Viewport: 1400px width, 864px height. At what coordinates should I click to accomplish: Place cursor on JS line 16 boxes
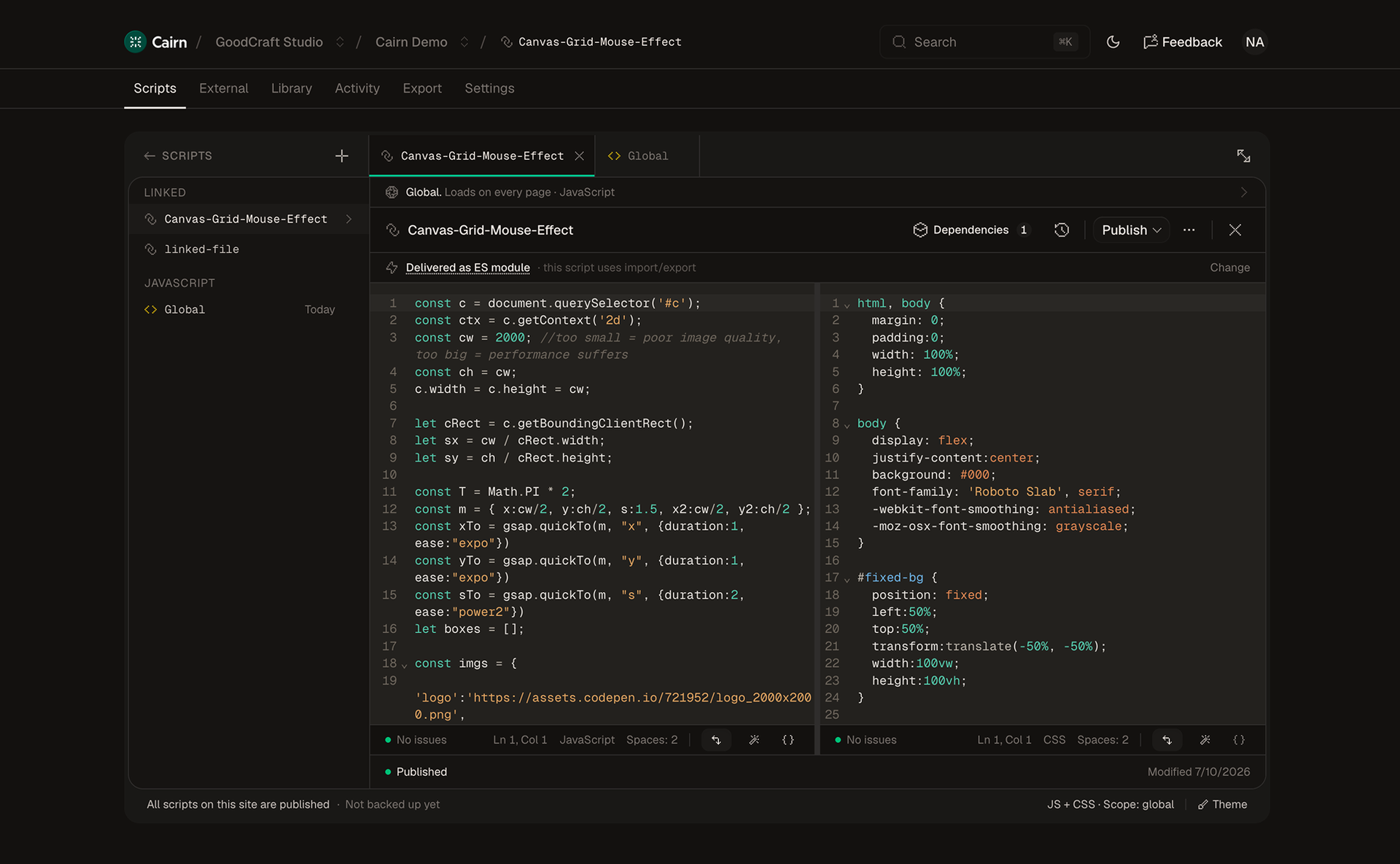(462, 629)
